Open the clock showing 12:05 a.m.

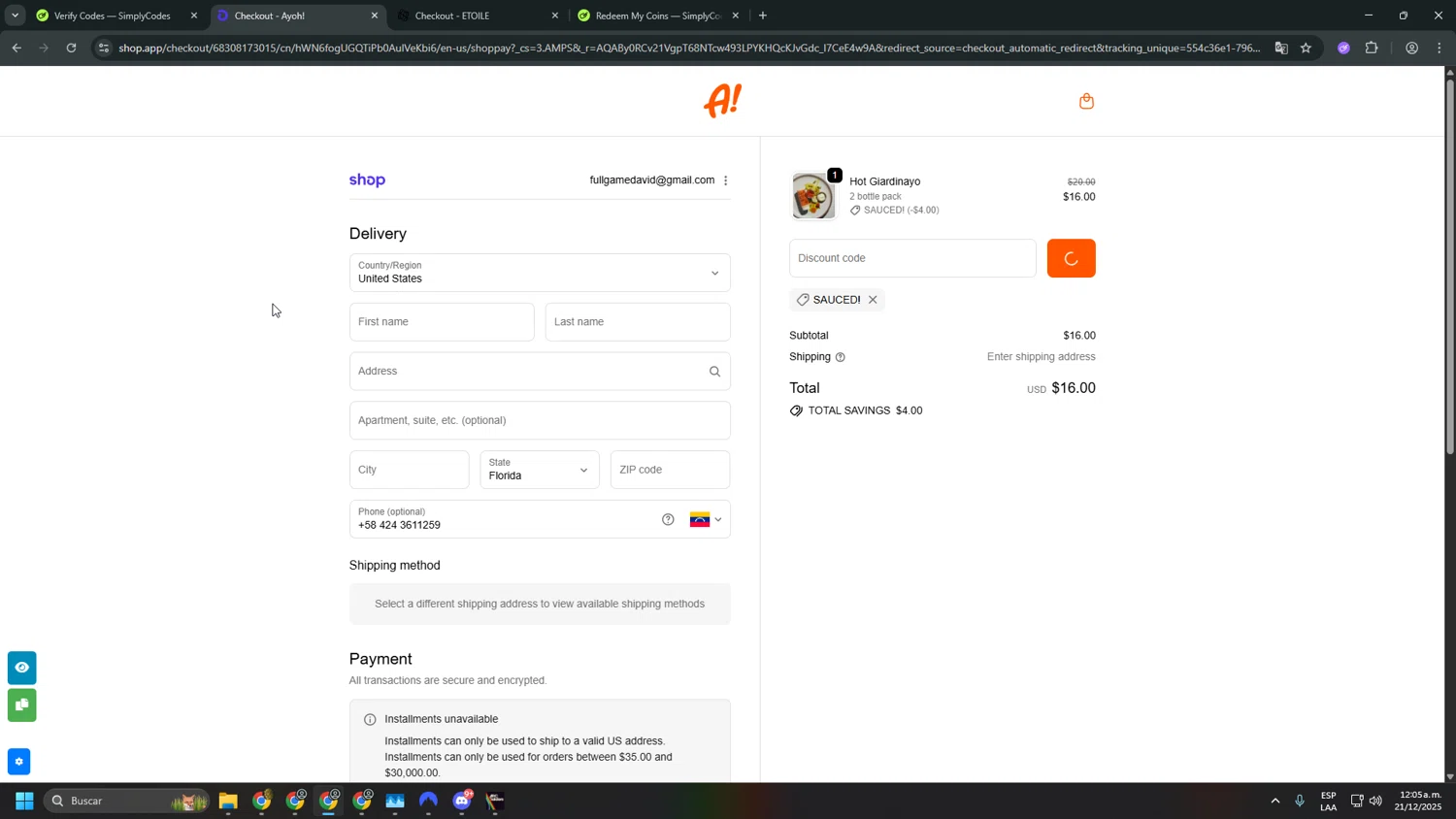(x=1418, y=801)
